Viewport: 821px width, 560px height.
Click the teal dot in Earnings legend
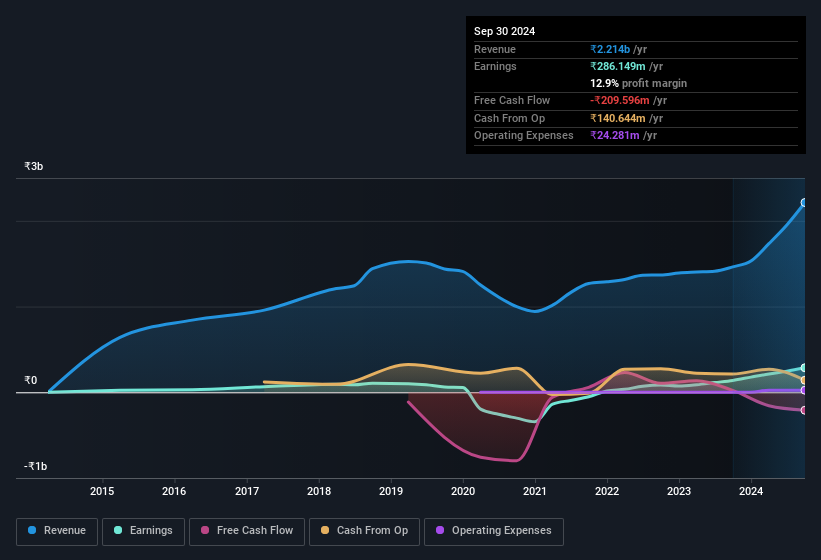point(119,530)
